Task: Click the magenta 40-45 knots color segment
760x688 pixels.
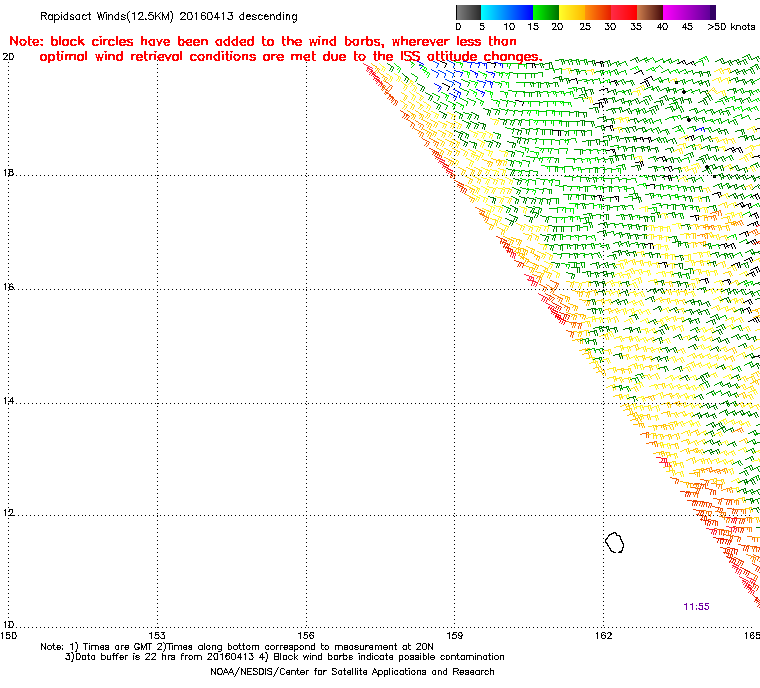Action: pyautogui.click(x=677, y=12)
